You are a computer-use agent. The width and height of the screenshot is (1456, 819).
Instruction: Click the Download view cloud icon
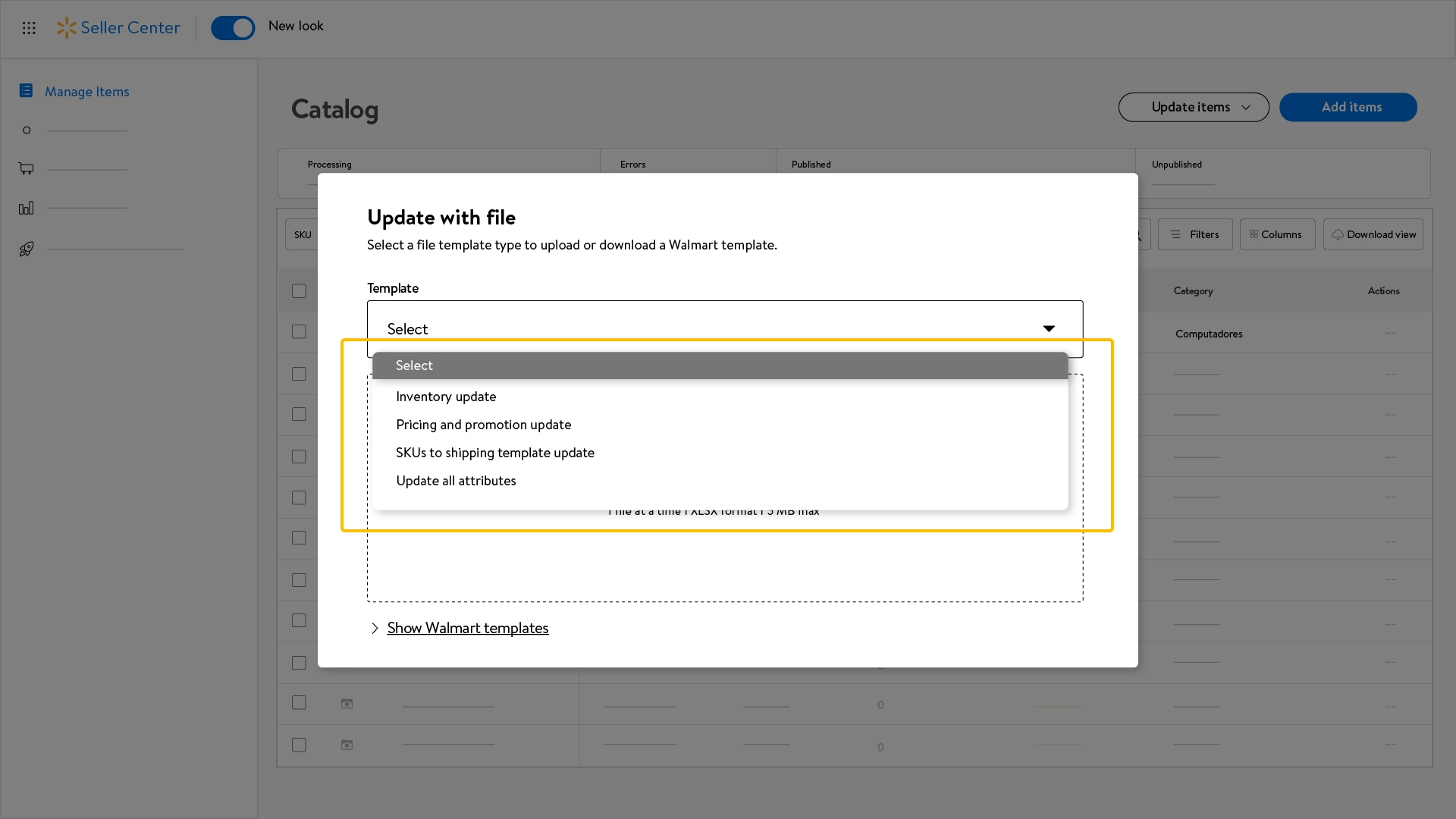(1338, 234)
